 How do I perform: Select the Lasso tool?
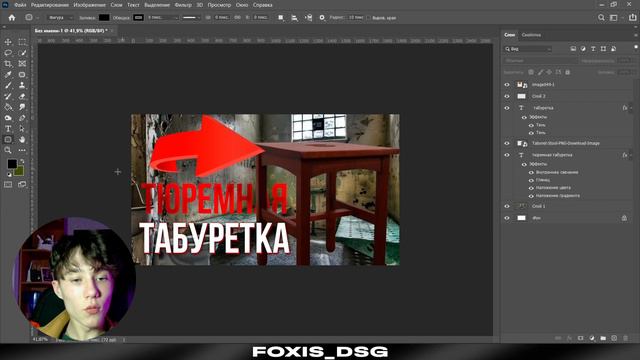pos(8,53)
